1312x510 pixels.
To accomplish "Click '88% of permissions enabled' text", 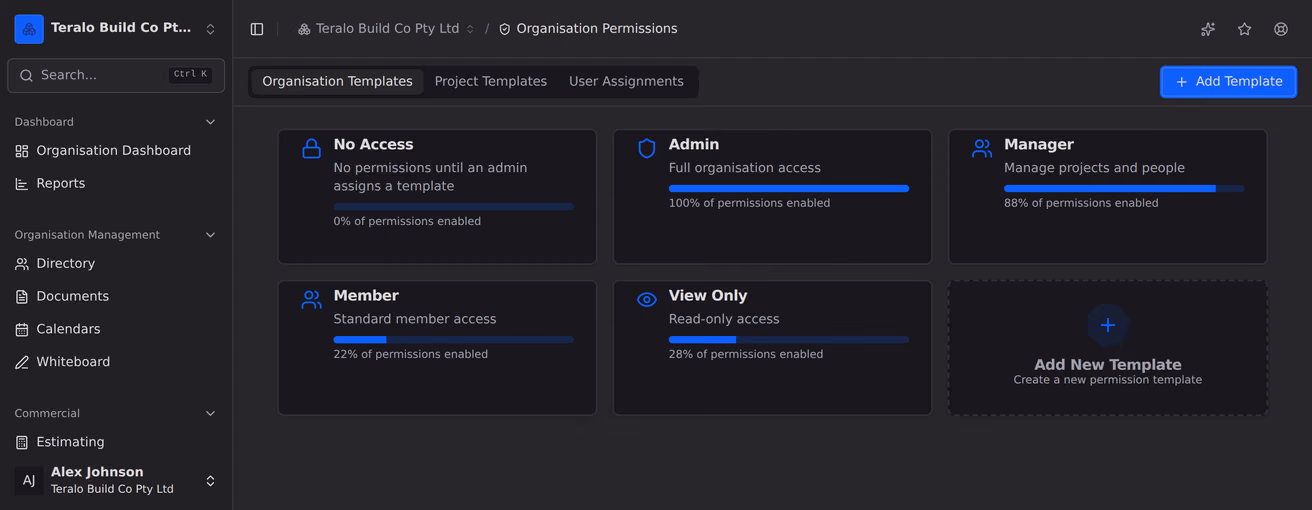I will tap(1081, 203).
